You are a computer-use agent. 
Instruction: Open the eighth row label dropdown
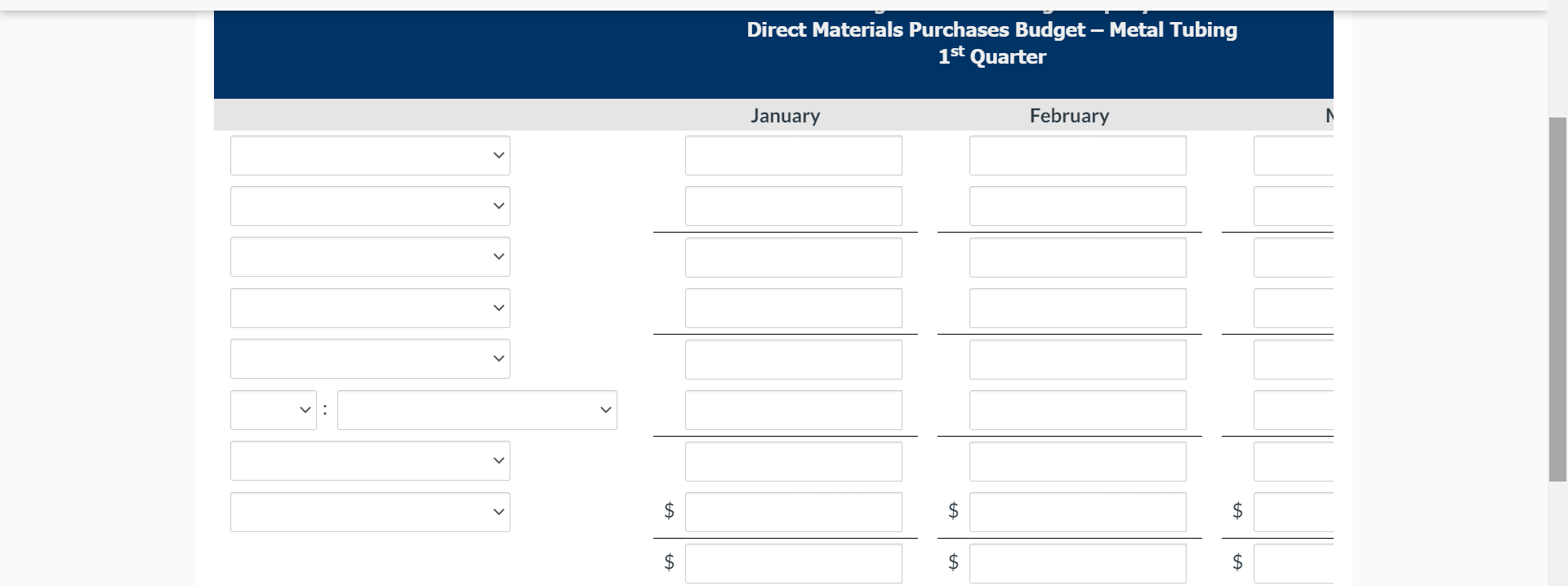point(370,512)
